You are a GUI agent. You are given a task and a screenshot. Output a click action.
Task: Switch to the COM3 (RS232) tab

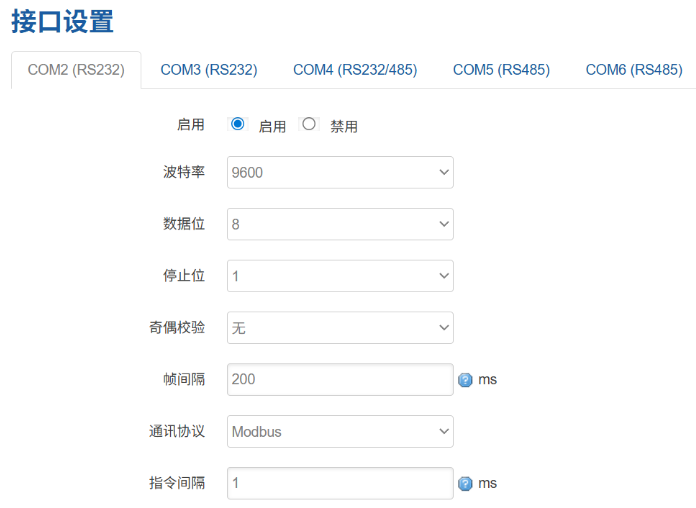pyautogui.click(x=209, y=70)
